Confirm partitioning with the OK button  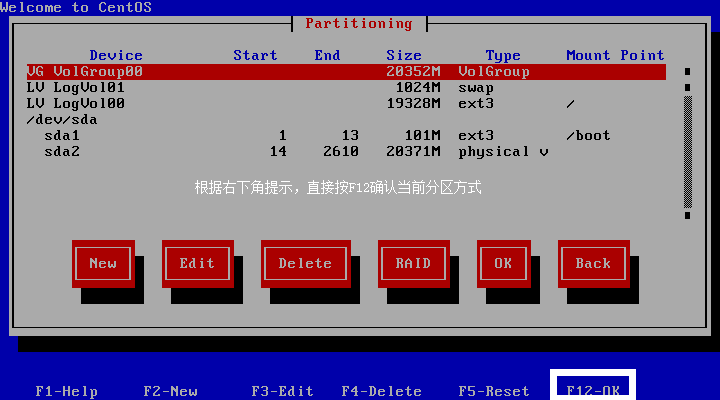[504, 264]
